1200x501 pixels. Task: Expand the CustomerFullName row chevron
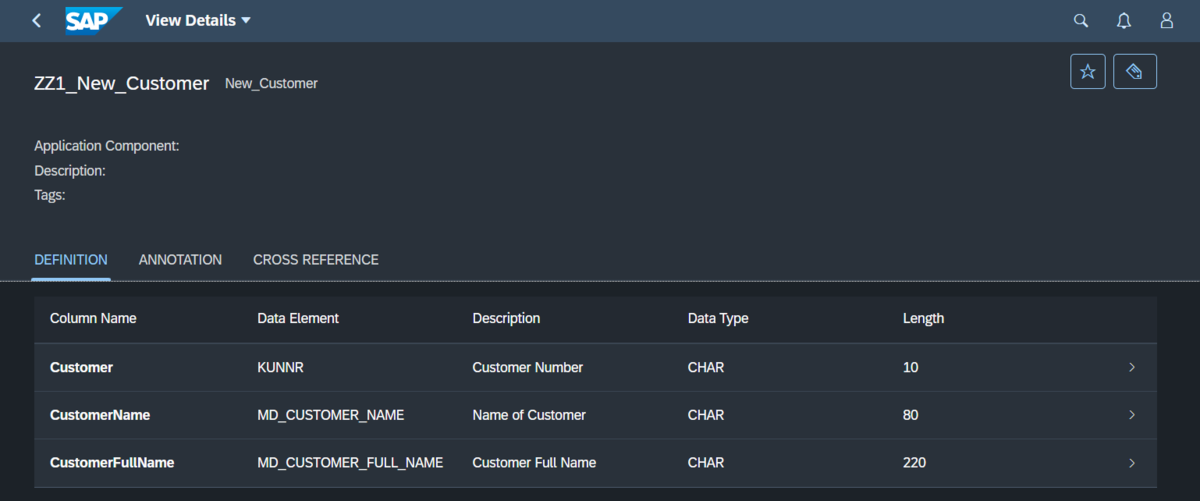[x=1132, y=463]
